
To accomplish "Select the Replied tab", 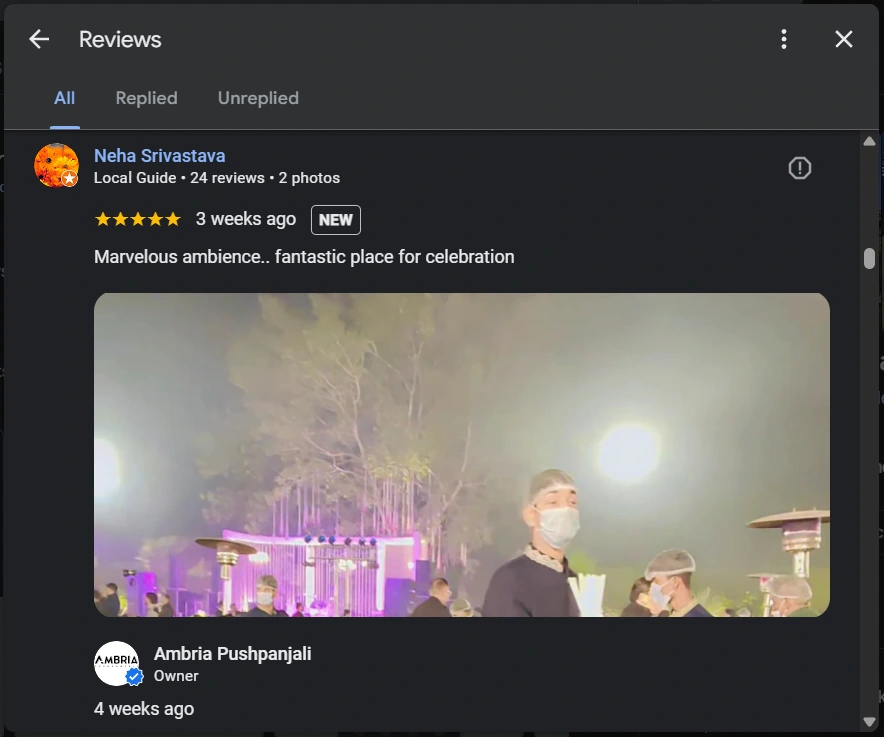I will pos(146,98).
